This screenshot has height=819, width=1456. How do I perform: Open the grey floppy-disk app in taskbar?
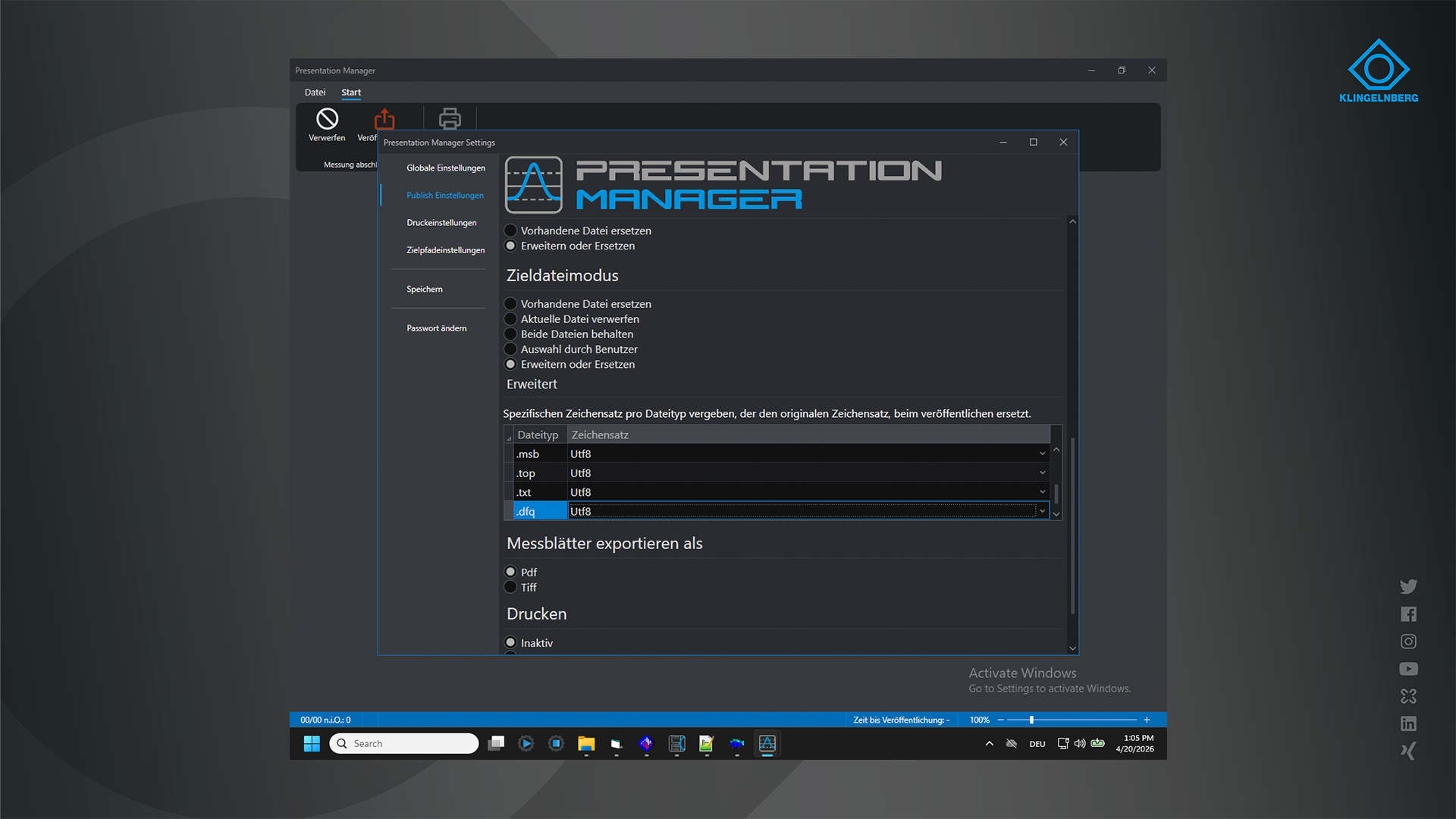pyautogui.click(x=676, y=743)
